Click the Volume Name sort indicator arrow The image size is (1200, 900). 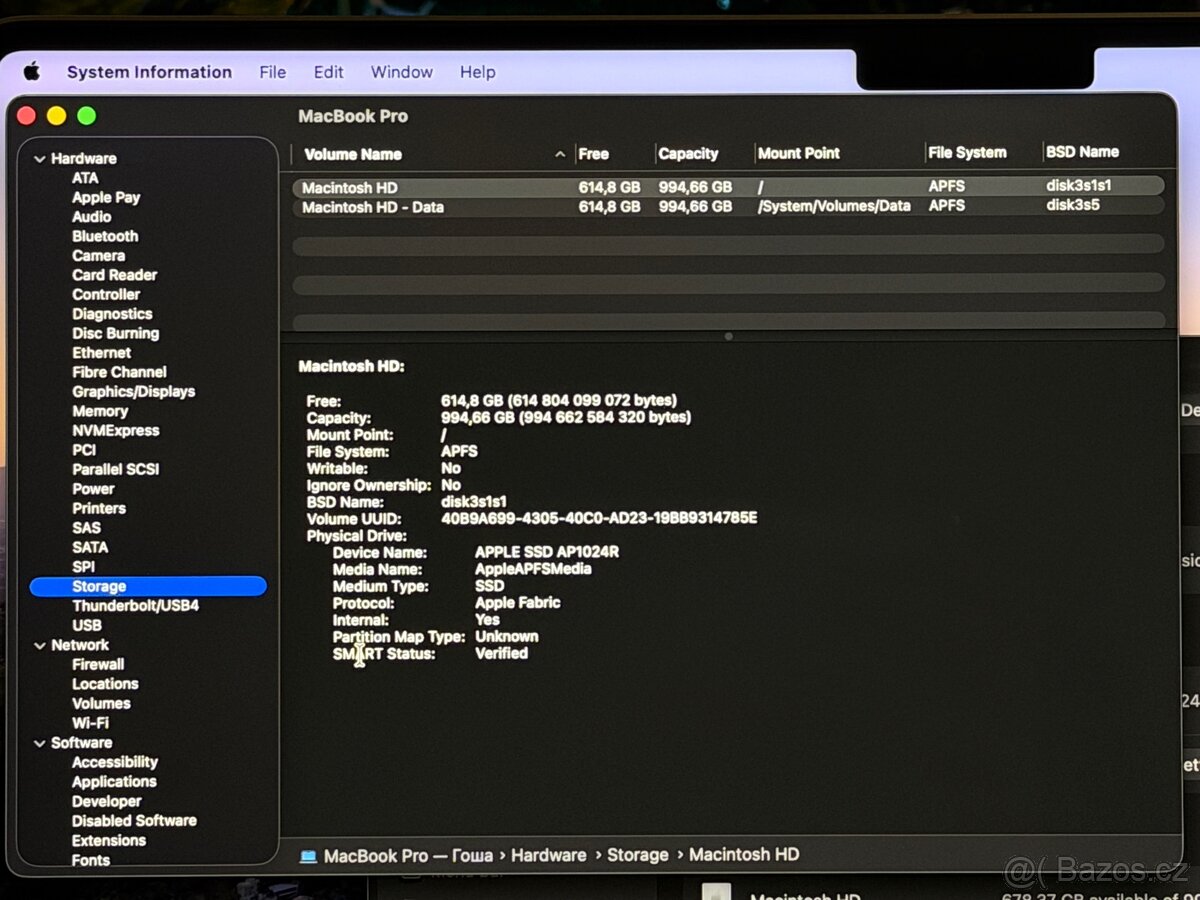(x=560, y=154)
